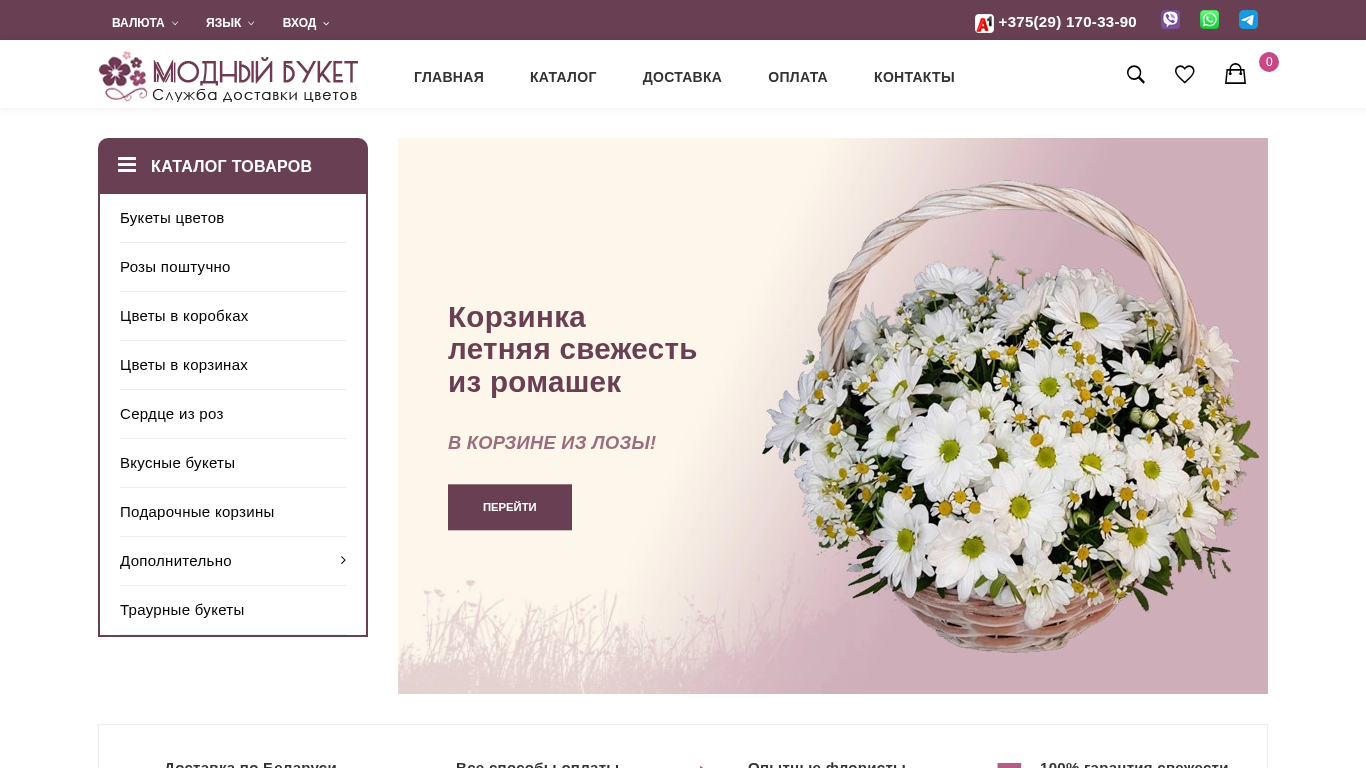This screenshot has height=768, width=1366.
Task: Click the Модный Букет logo
Action: (228, 77)
